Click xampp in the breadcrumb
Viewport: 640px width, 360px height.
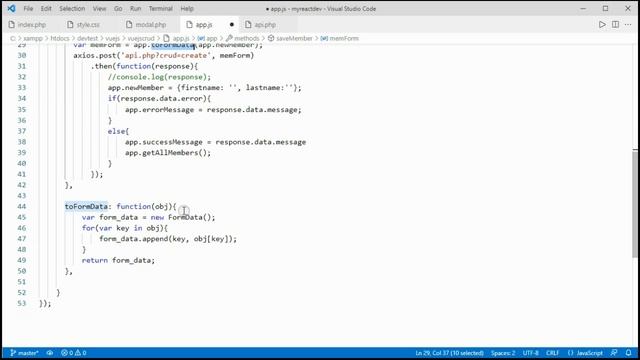[33, 38]
